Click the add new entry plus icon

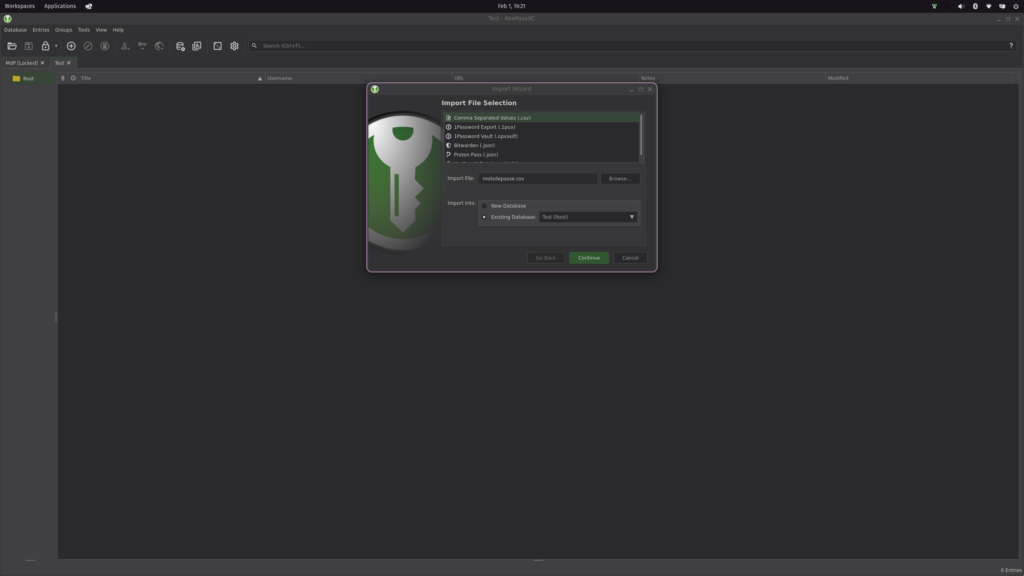click(71, 46)
